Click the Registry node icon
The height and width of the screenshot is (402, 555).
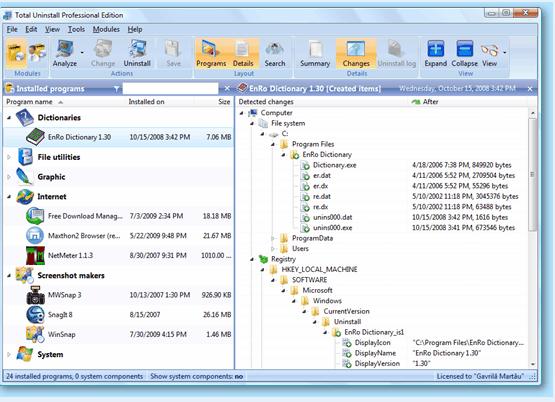point(263,259)
